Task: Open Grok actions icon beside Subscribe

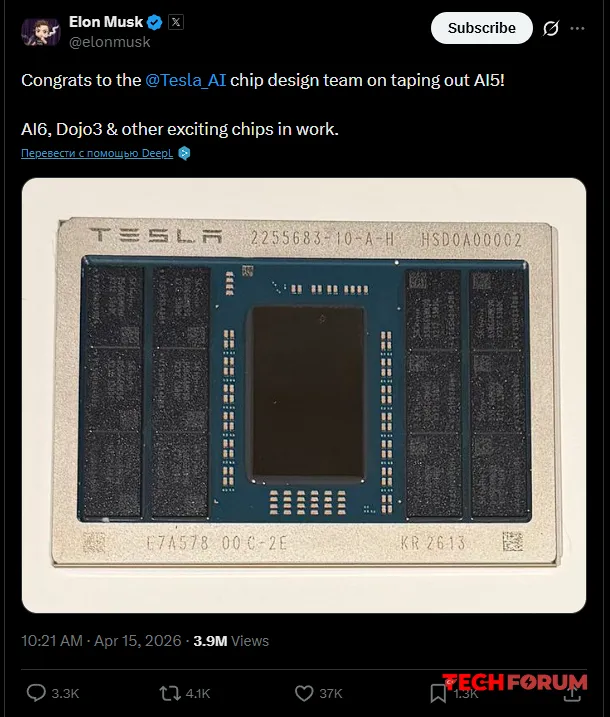Action: point(550,29)
